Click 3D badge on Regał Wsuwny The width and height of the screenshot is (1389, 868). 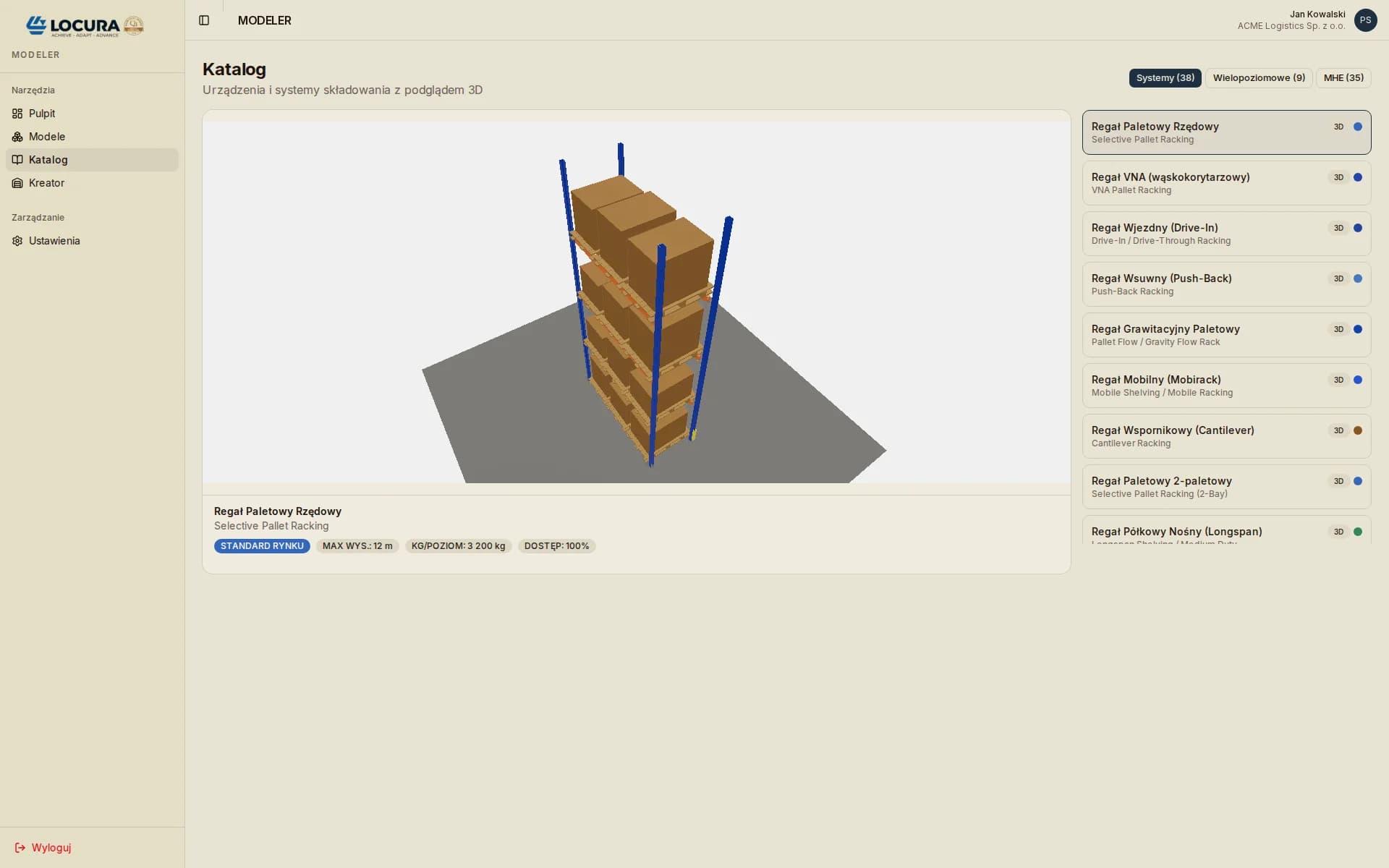click(x=1338, y=278)
